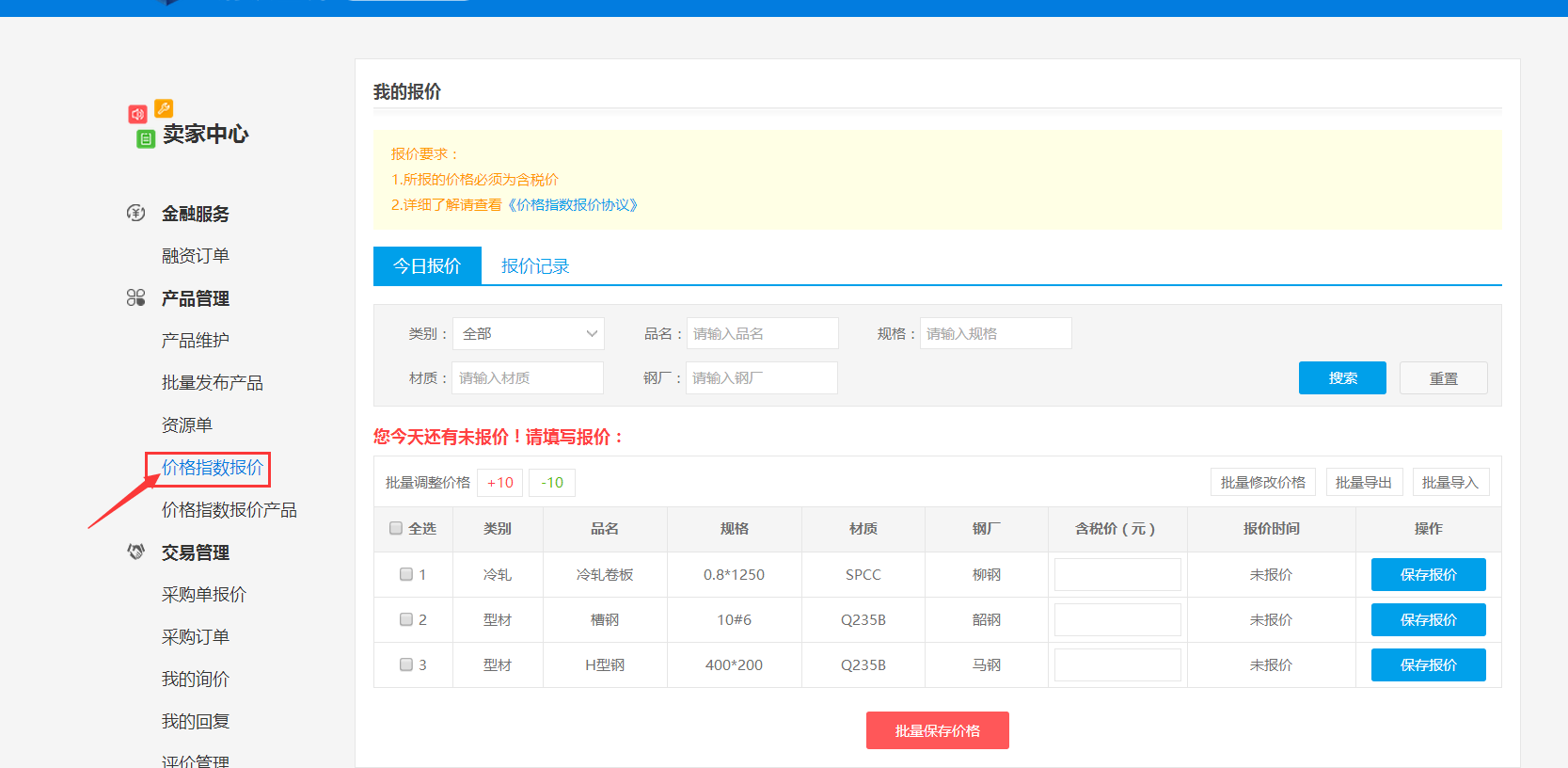Open 产品维护 in the sidebar
Viewport: 1568px width, 768px height.
(196, 340)
